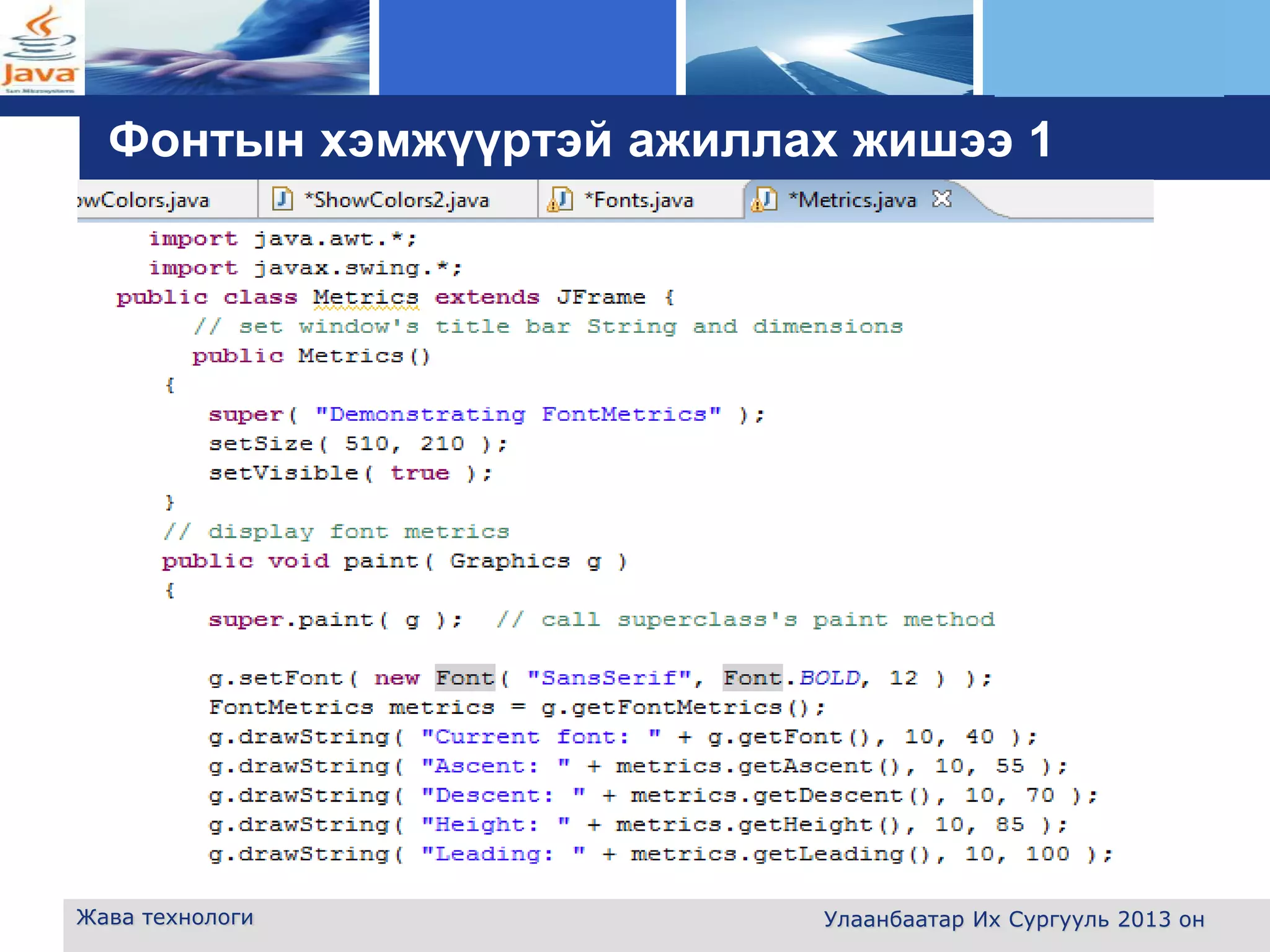This screenshot has height=952, width=1270.
Task: Click the 'public void paint( Graphics g )' line
Action: pyautogui.click(x=394, y=562)
